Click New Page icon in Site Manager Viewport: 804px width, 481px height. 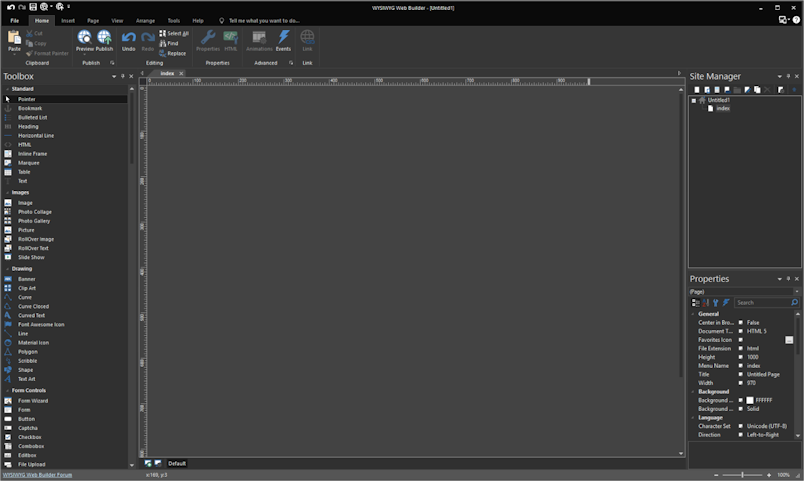[696, 90]
